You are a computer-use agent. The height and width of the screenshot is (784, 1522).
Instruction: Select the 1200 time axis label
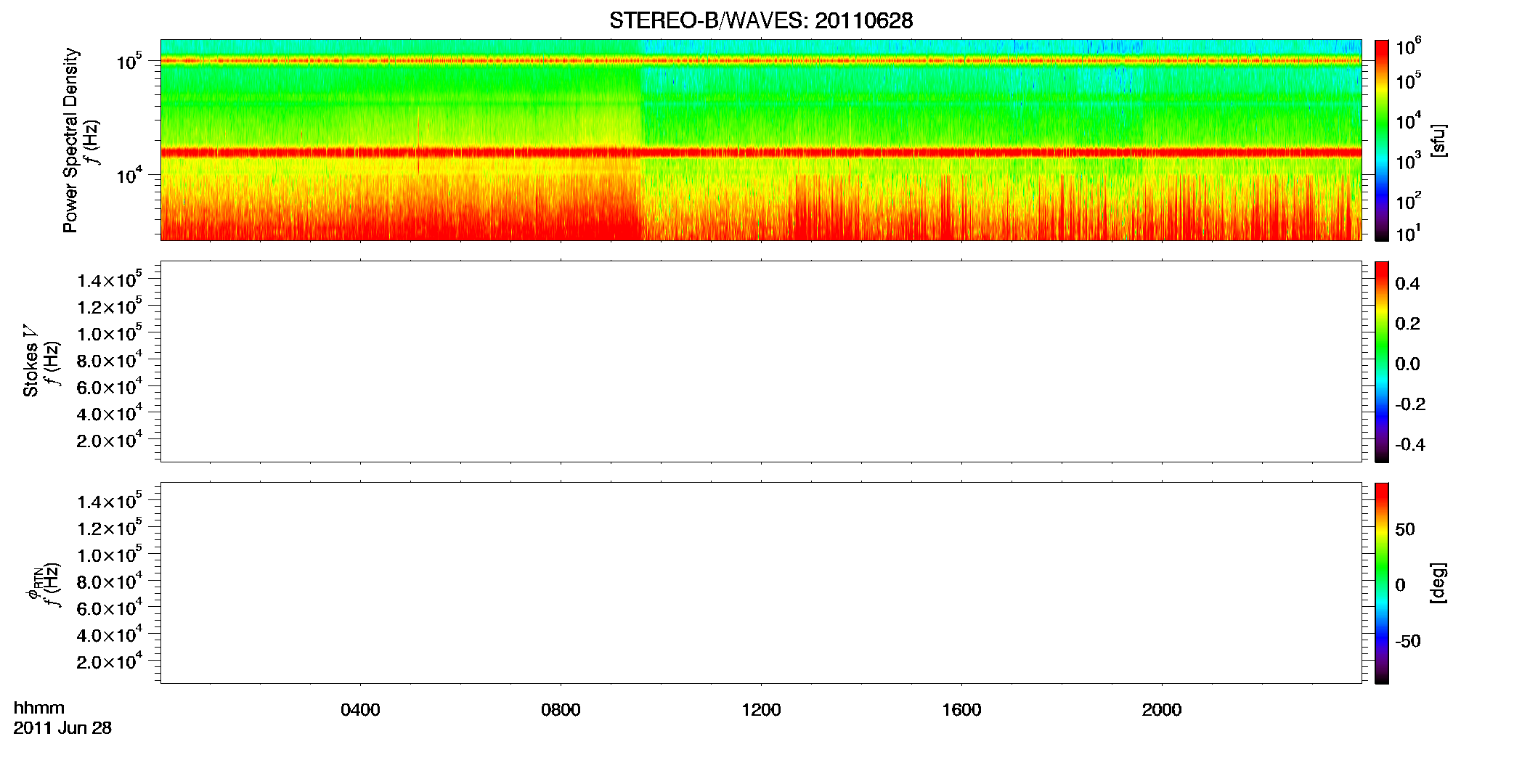(x=761, y=710)
